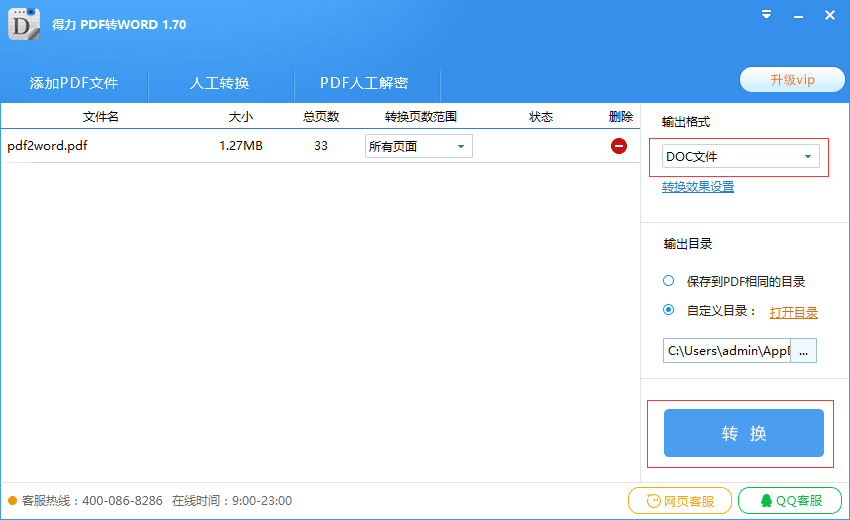Minimize the 得力 PDF转WORD window
This screenshot has height=520, width=850.
pyautogui.click(x=798, y=16)
